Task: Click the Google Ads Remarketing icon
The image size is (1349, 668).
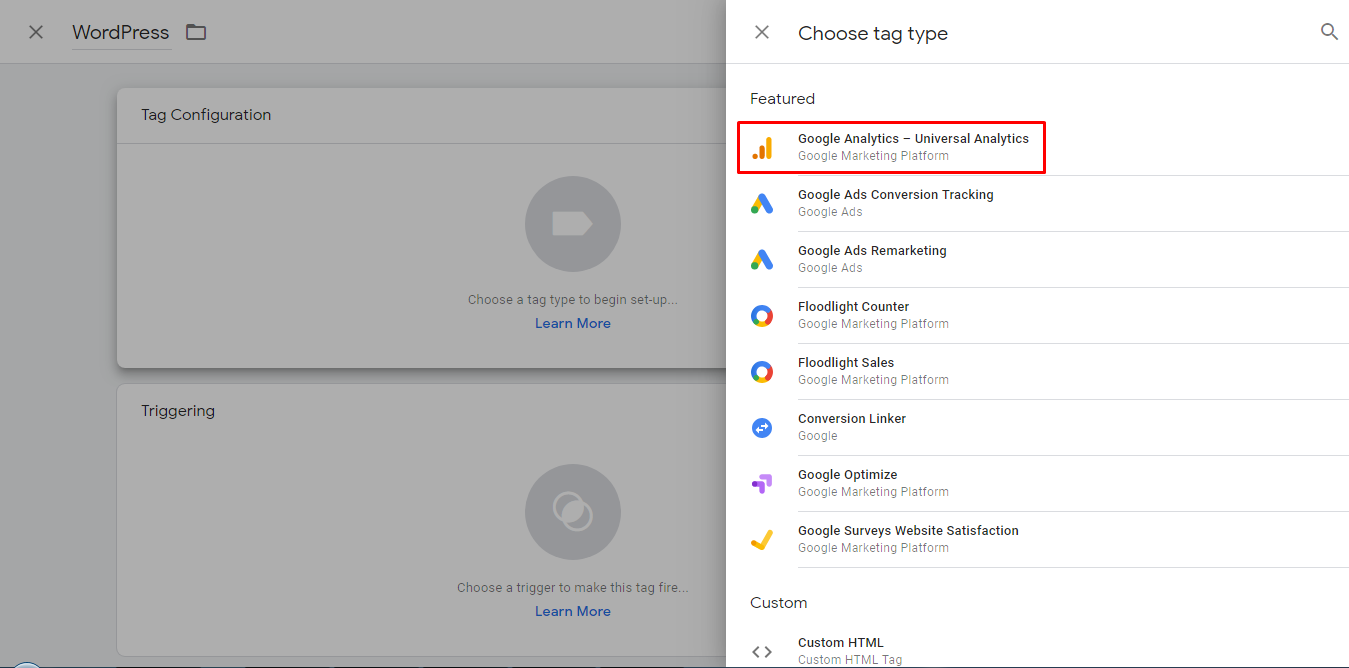Action: pyautogui.click(x=762, y=259)
